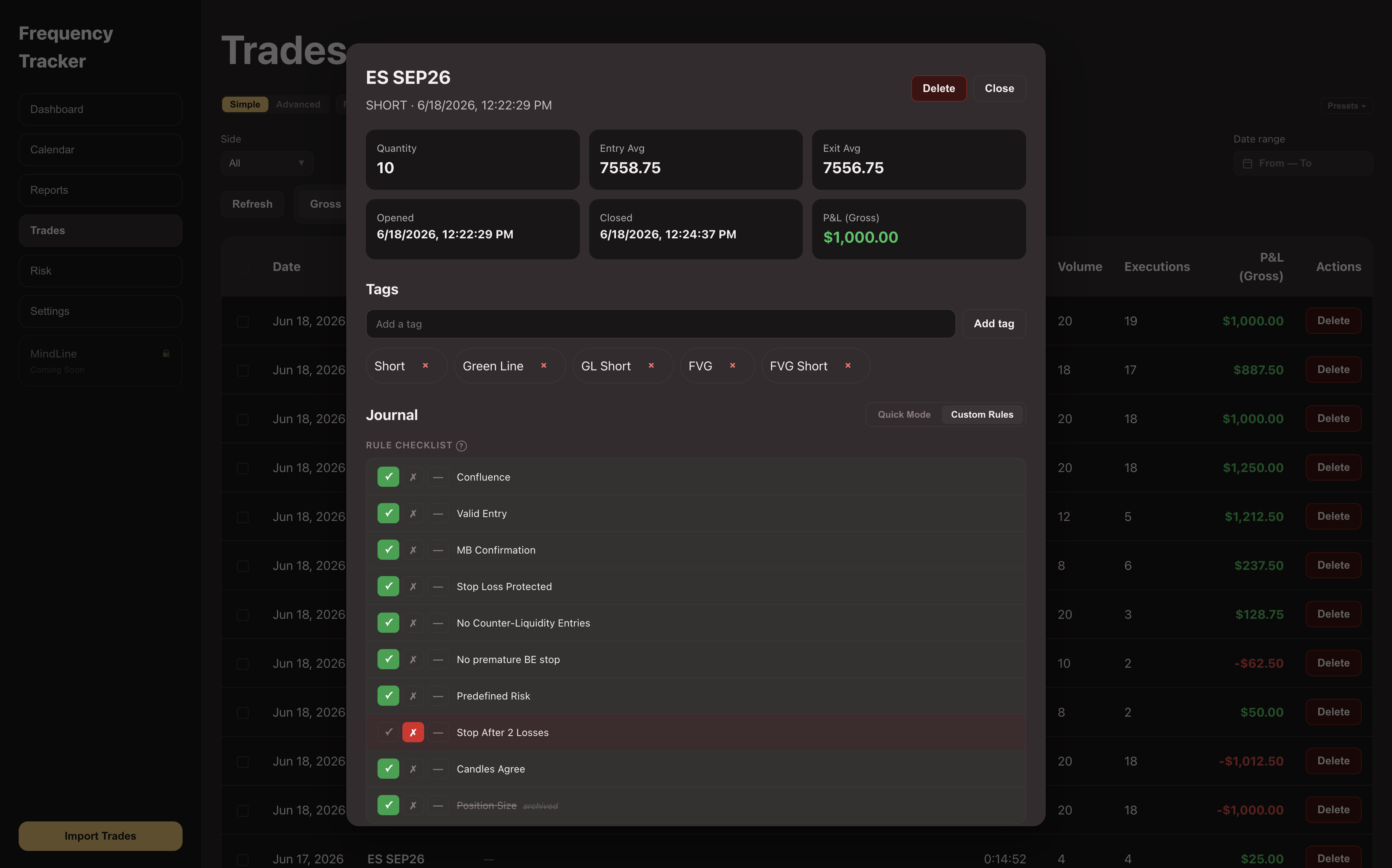
Task: Open the From — To date range picker
Action: [x=1303, y=163]
